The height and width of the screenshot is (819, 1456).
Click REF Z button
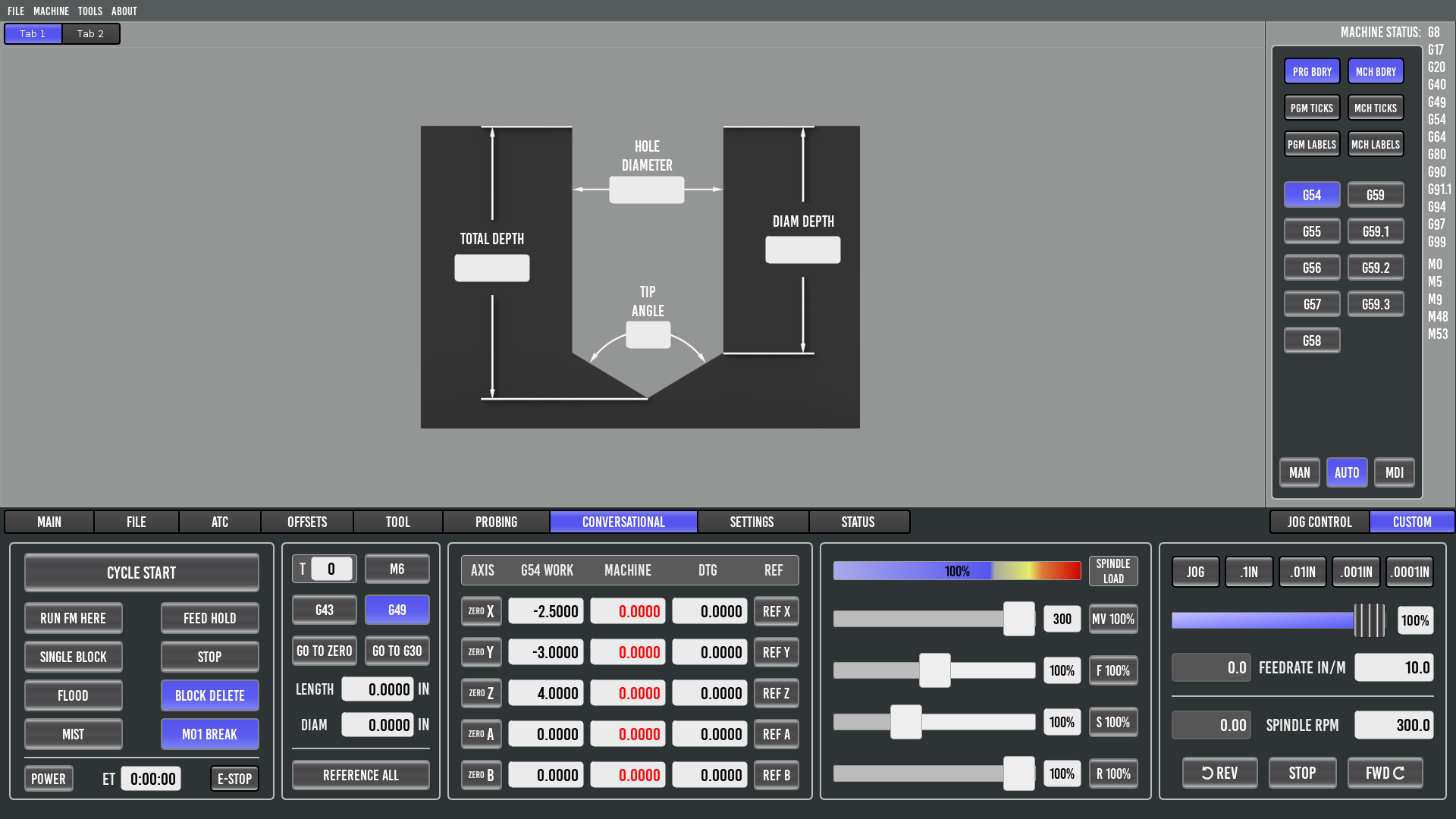tap(777, 693)
